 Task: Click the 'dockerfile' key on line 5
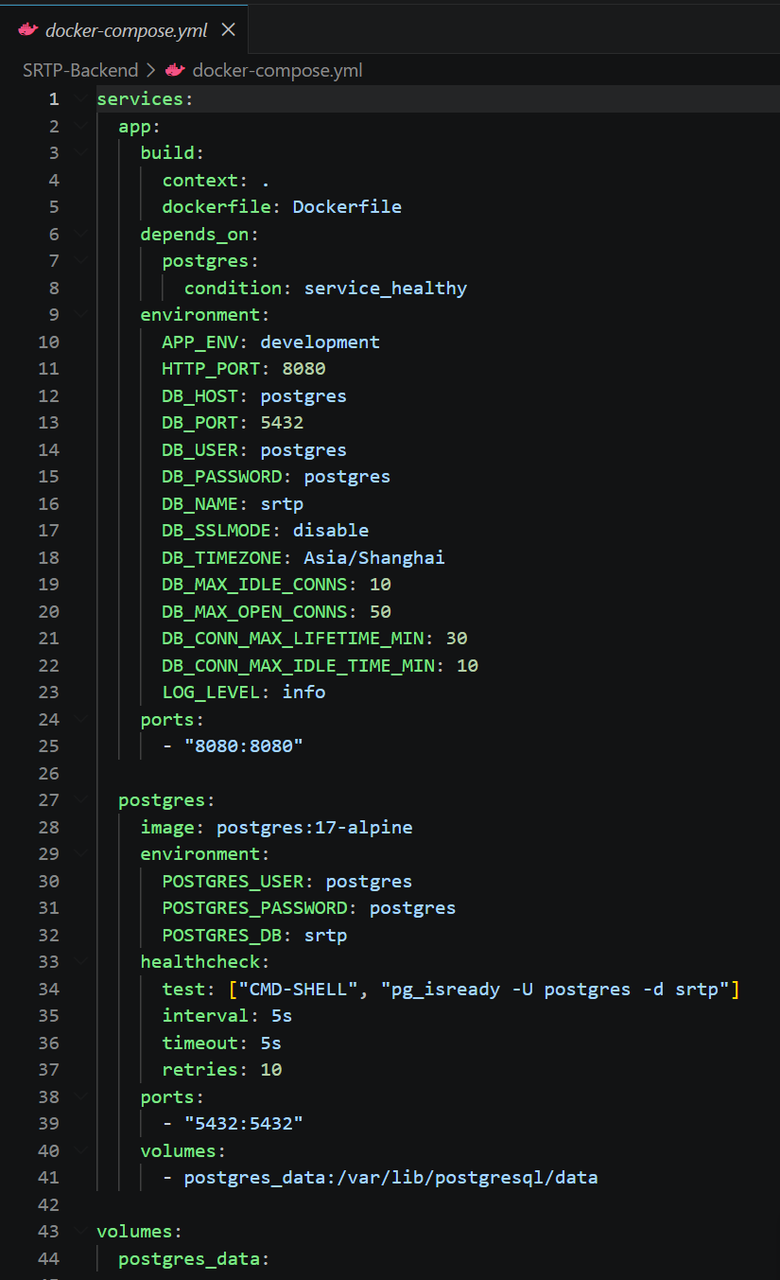coord(216,207)
